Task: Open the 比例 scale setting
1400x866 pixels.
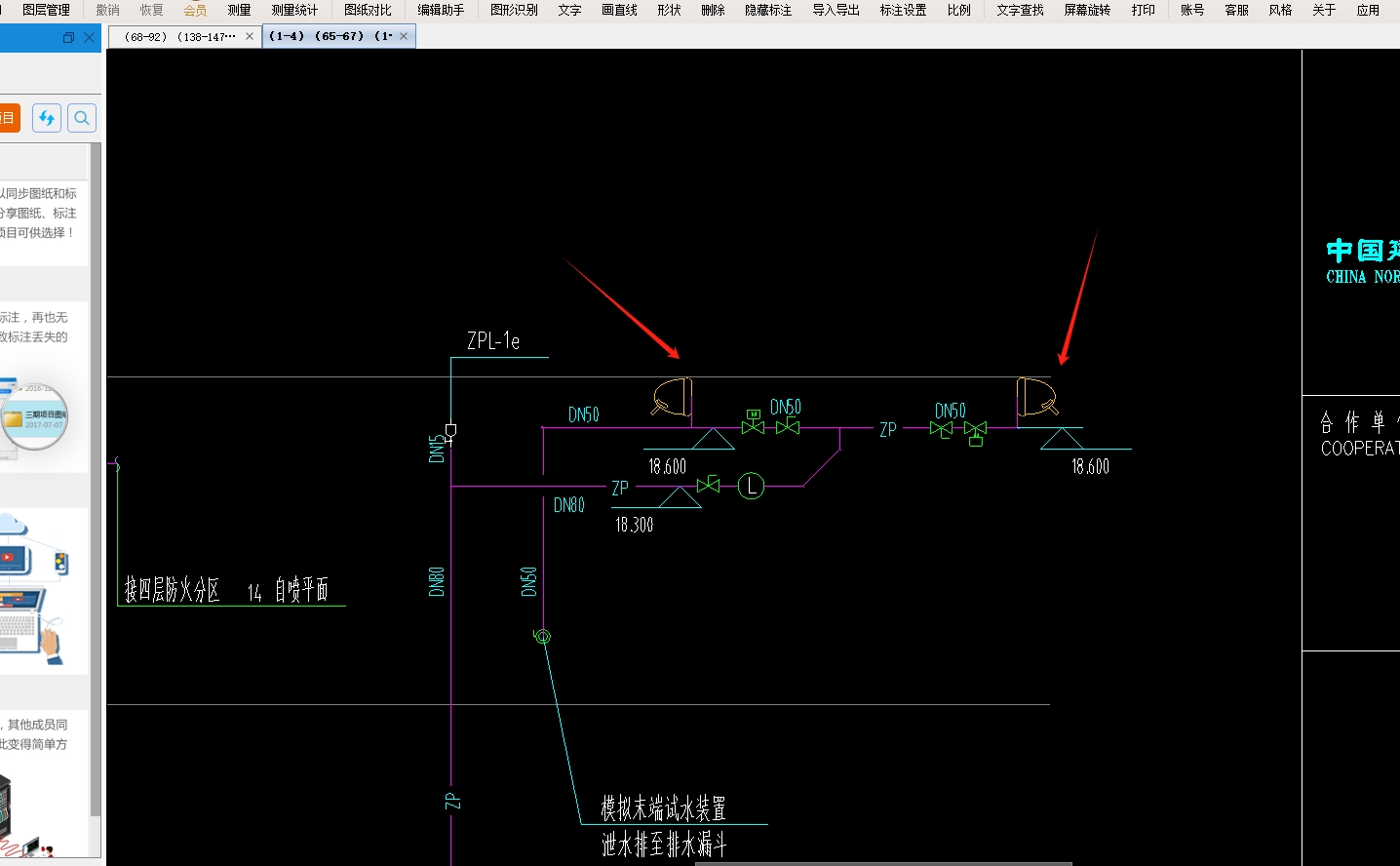Action: [958, 10]
